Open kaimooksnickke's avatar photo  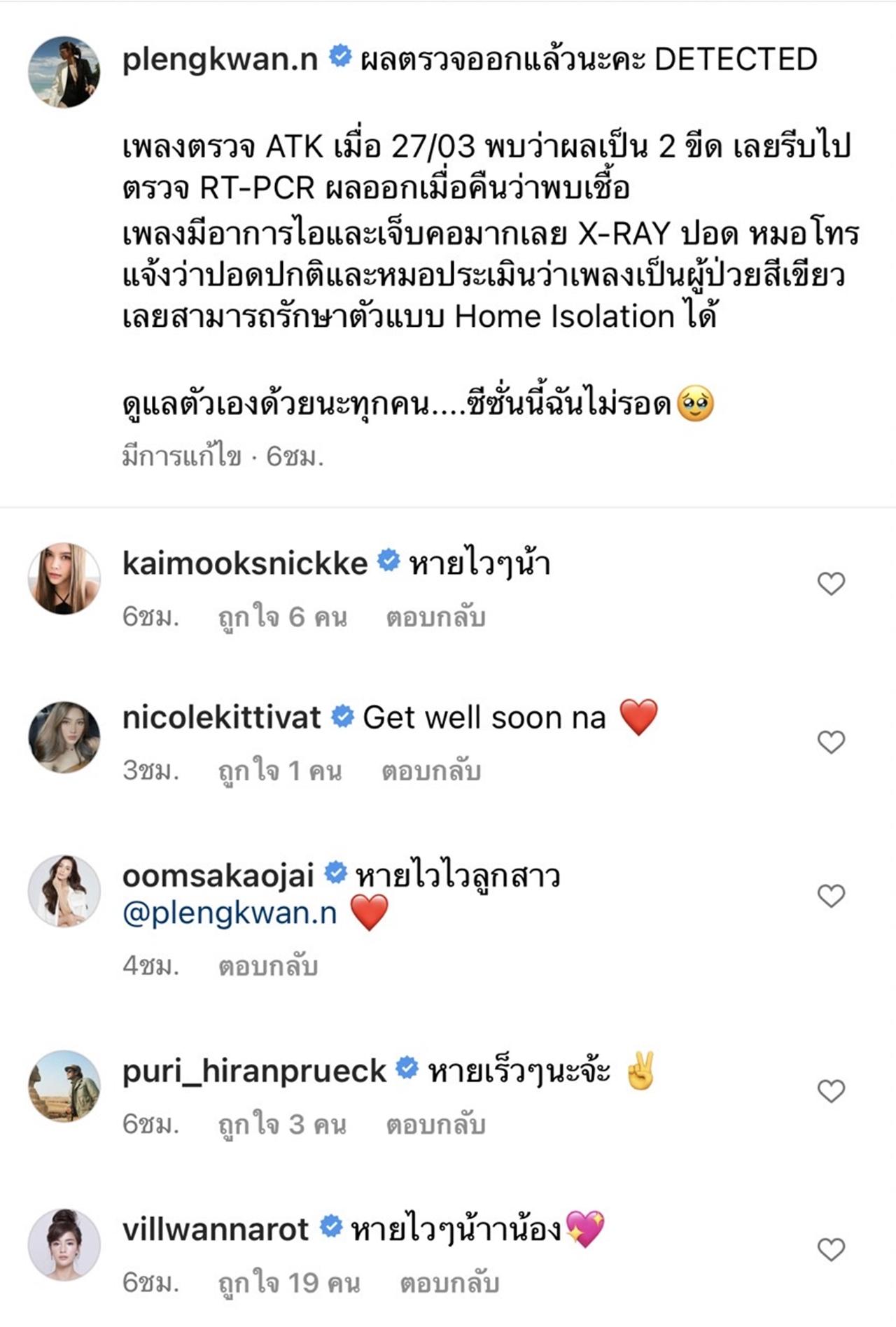click(64, 579)
